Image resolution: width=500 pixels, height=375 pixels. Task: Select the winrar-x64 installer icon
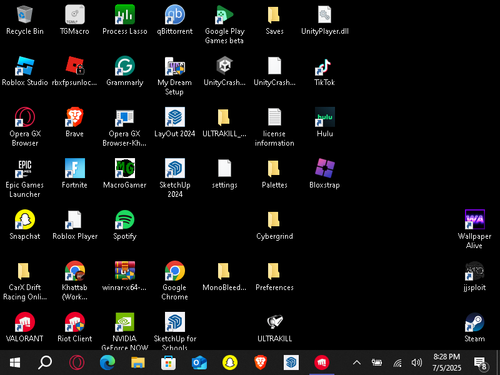pyautogui.click(x=125, y=271)
